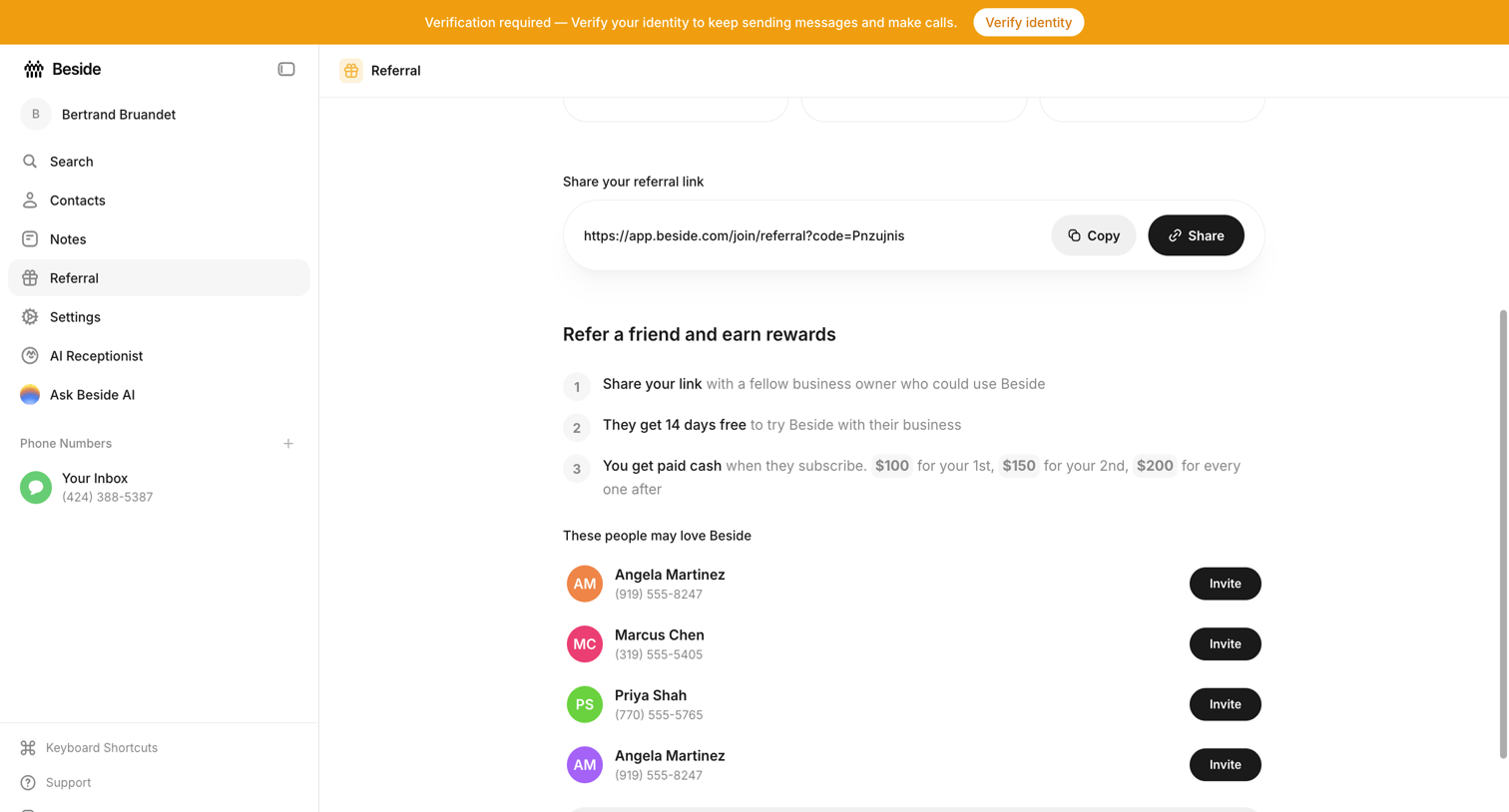Screen dimensions: 1509x812
Task: Go to Contacts in the sidebar
Action: pos(159,201)
